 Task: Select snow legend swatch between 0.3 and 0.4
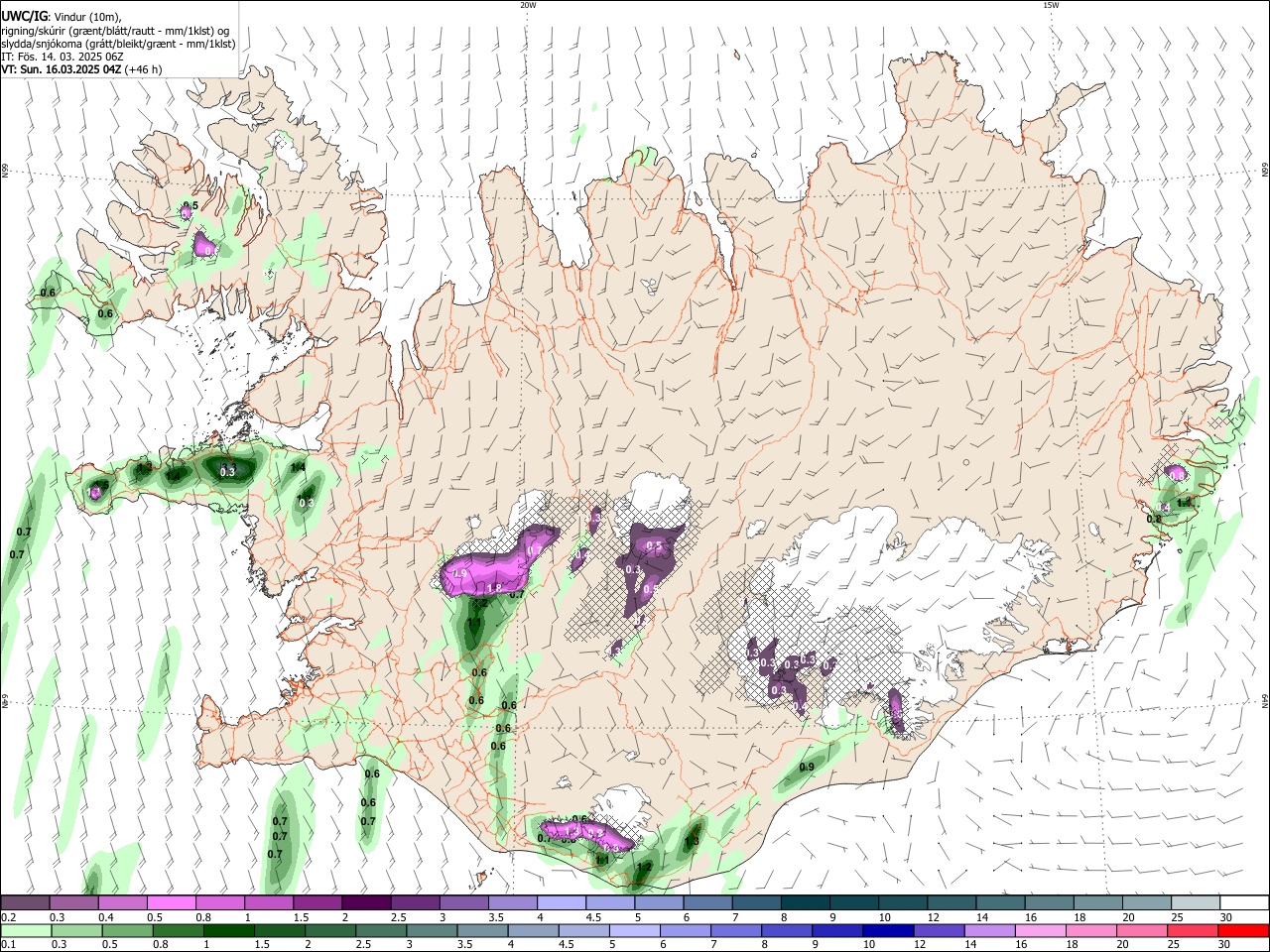tap(74, 902)
